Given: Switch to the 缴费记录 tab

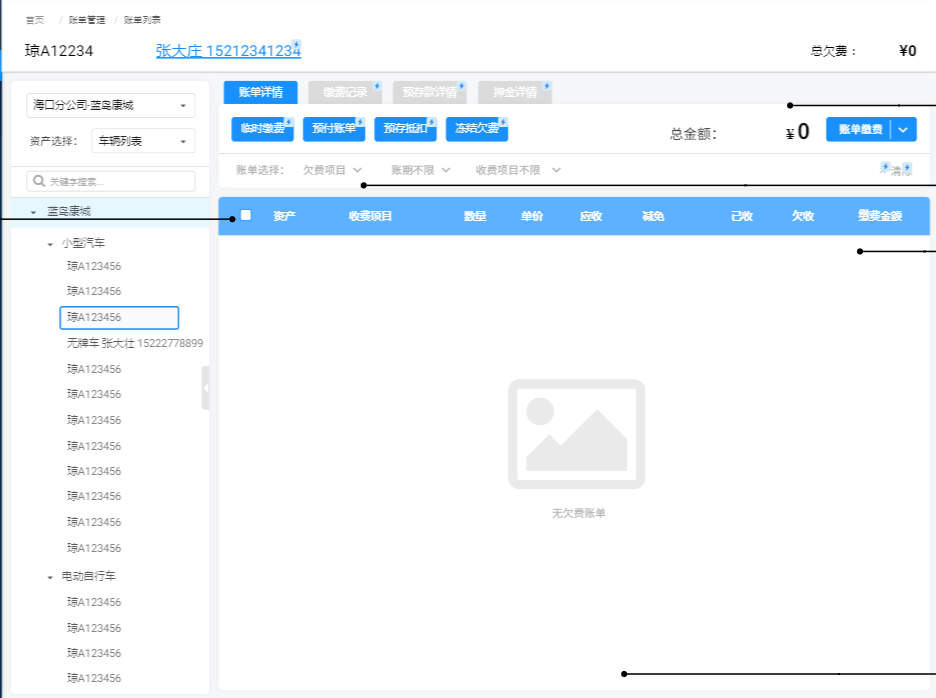Looking at the screenshot, I should click(x=344, y=93).
